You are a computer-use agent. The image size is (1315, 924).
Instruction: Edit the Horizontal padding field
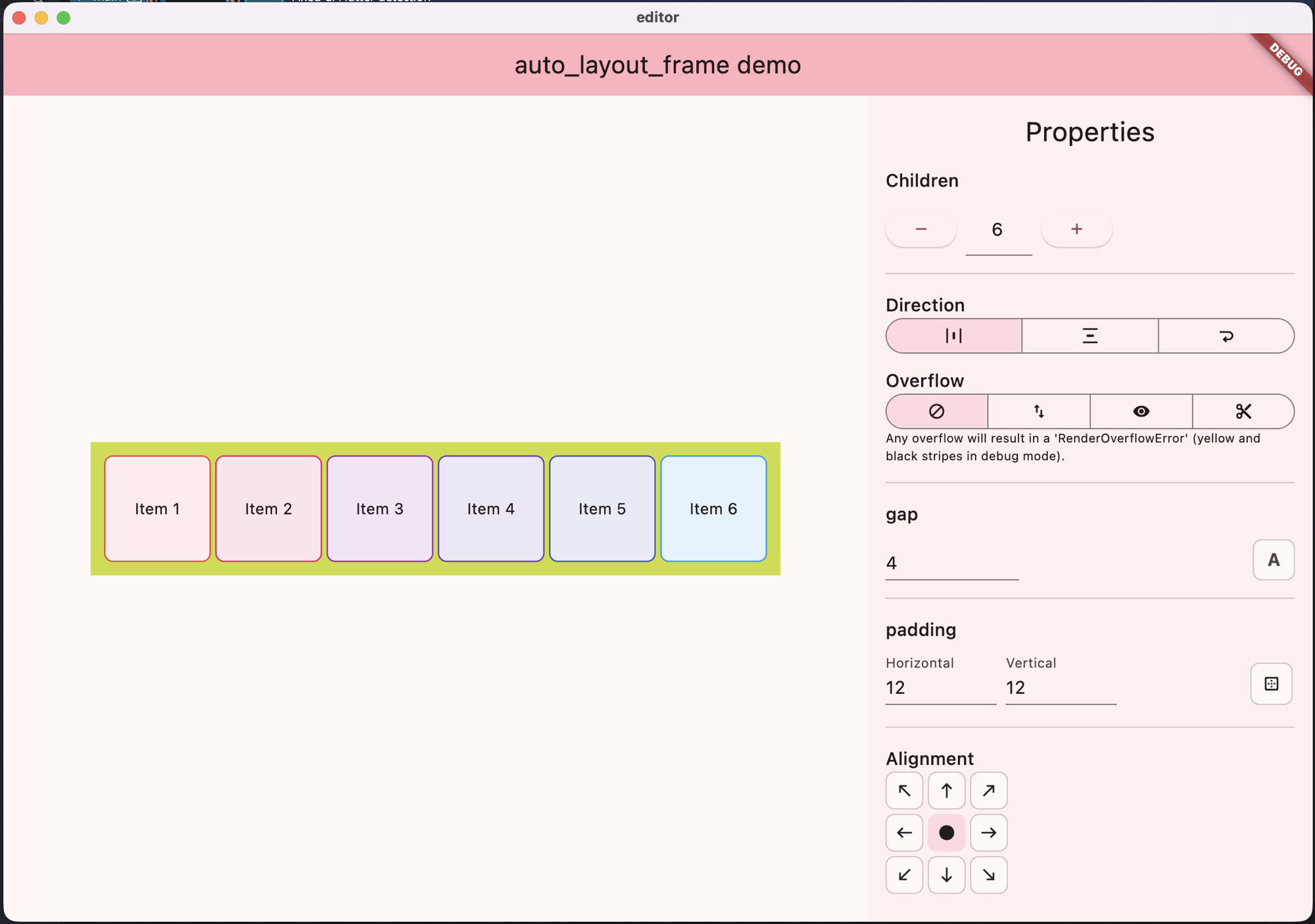(x=940, y=687)
